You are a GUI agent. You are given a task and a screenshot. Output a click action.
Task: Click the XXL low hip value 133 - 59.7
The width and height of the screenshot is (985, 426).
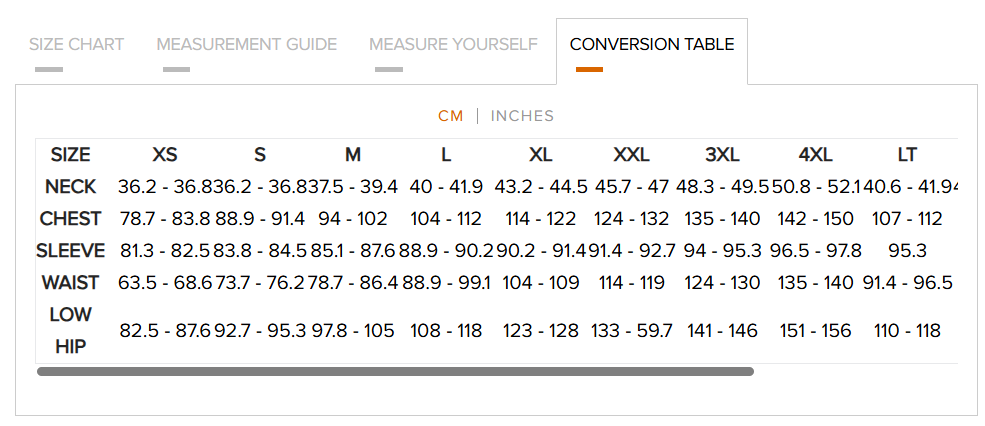coord(632,331)
